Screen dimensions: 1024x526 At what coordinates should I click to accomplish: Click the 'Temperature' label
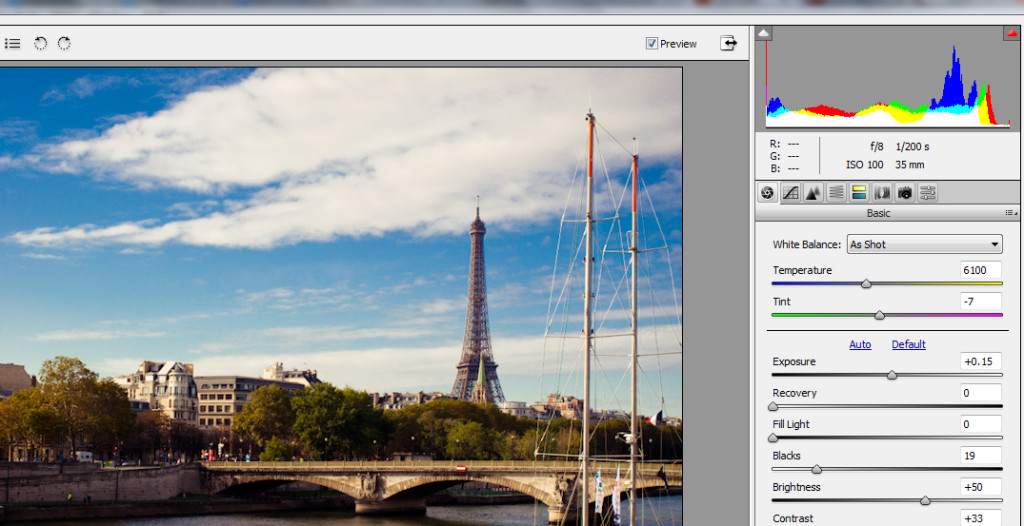point(802,270)
